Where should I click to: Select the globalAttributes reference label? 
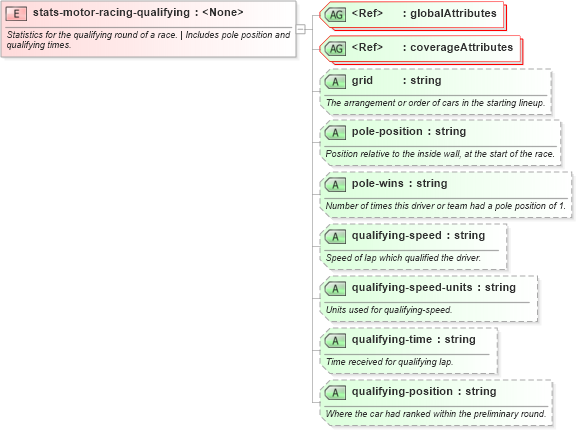point(424,14)
